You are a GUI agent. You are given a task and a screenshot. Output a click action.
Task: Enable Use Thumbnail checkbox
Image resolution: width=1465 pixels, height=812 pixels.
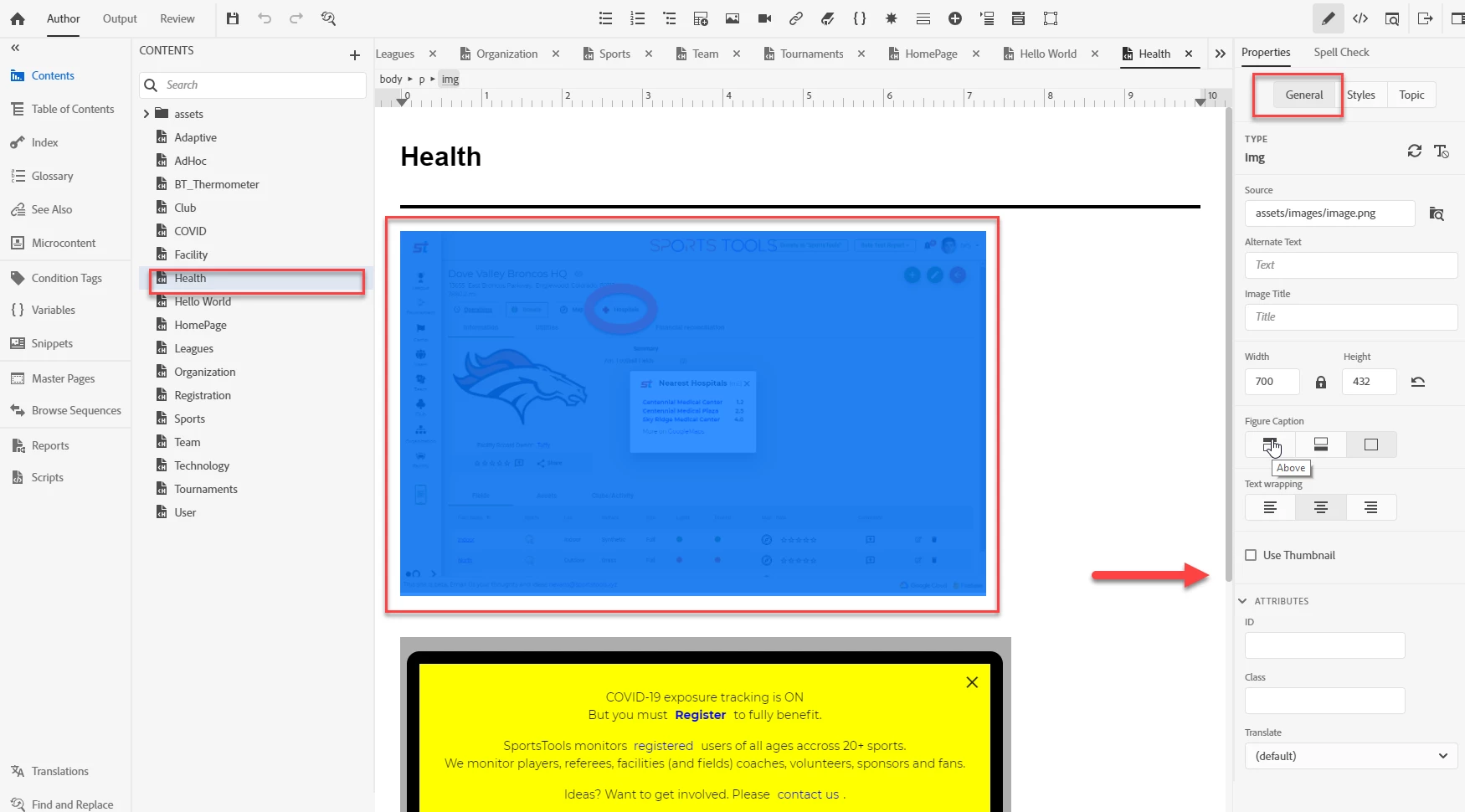tap(1251, 555)
